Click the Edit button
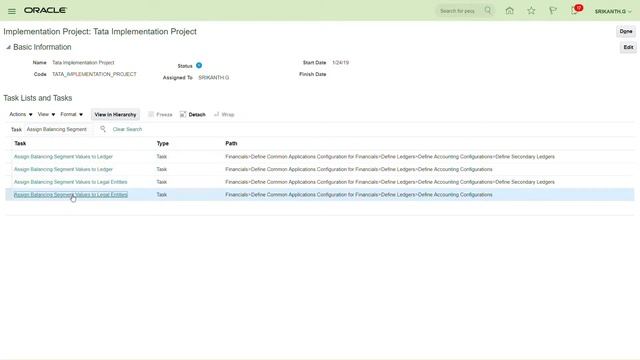The width and height of the screenshot is (640, 360). (x=628, y=47)
